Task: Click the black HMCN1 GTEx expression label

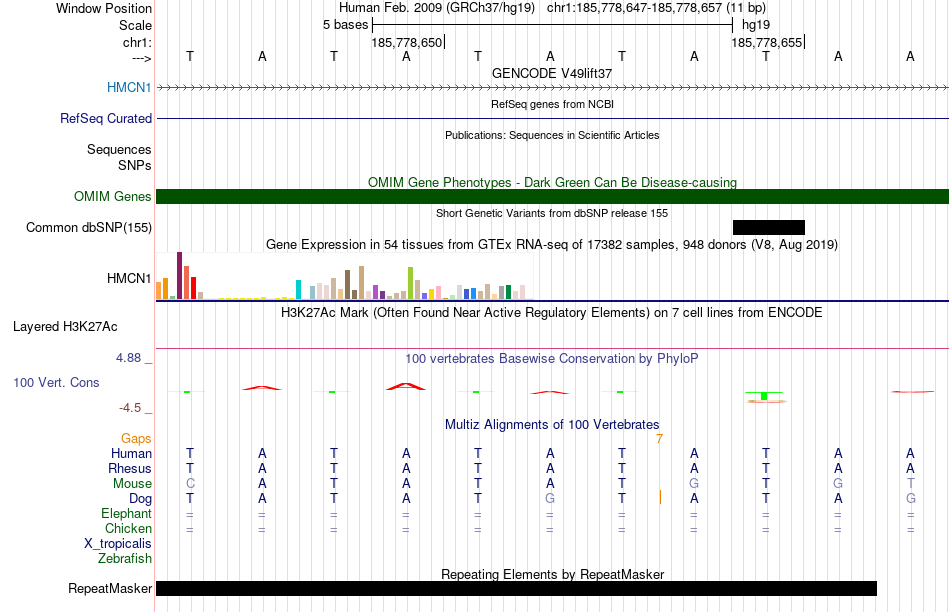Action: click(129, 278)
